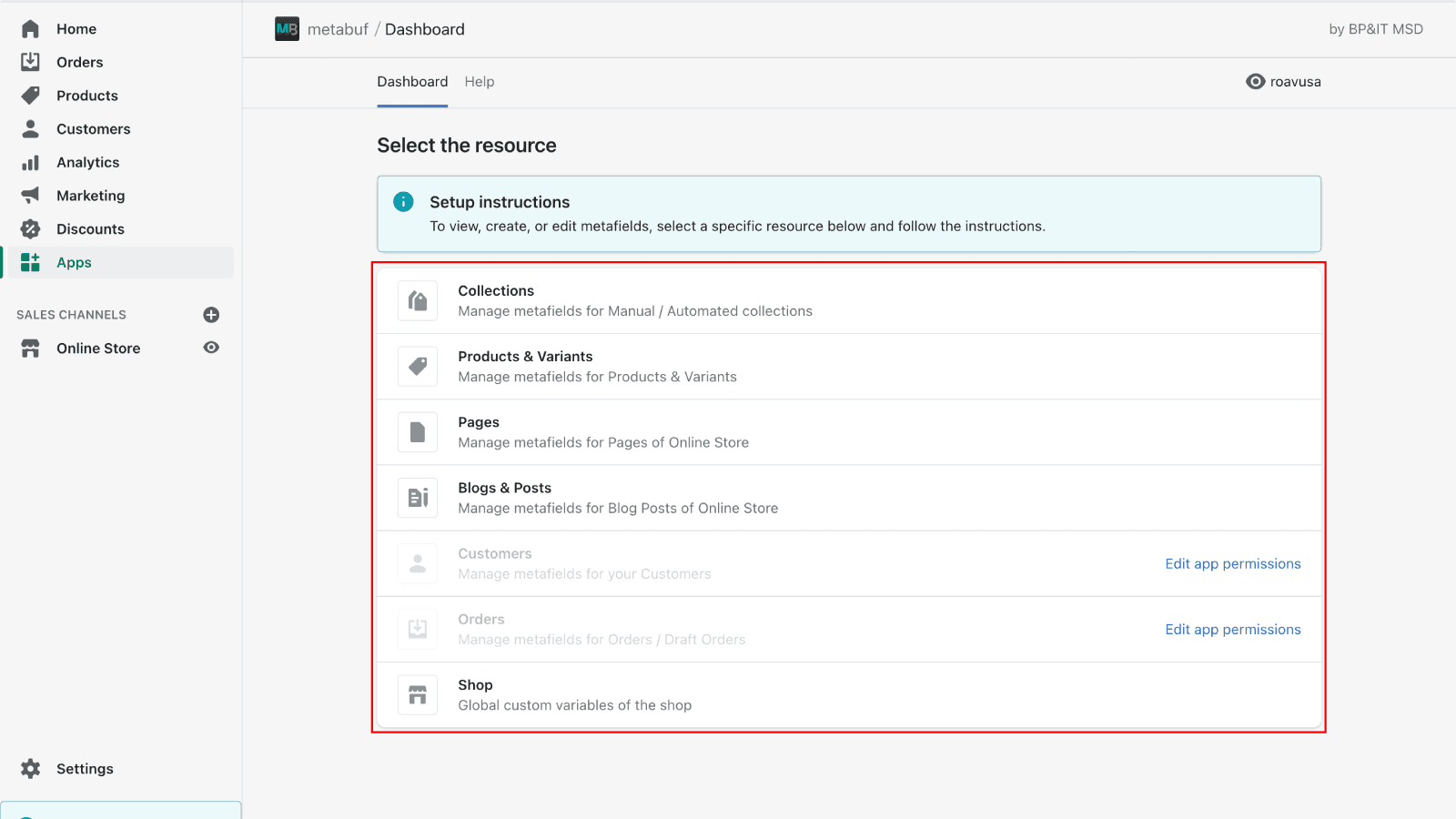Click the Blogs & Posts icon

pyautogui.click(x=417, y=497)
